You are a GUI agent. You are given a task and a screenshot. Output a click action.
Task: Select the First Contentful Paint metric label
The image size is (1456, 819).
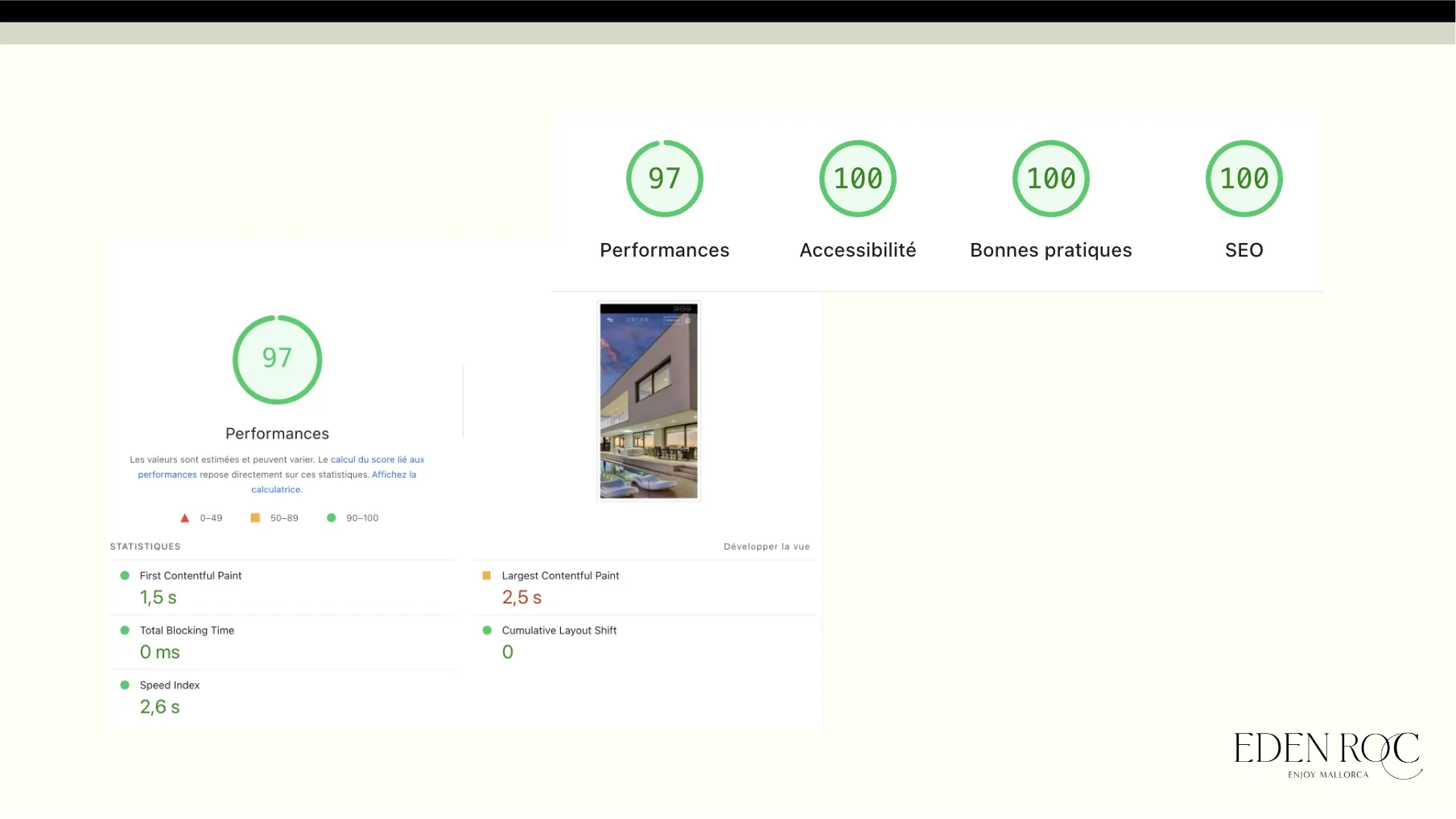[191, 575]
